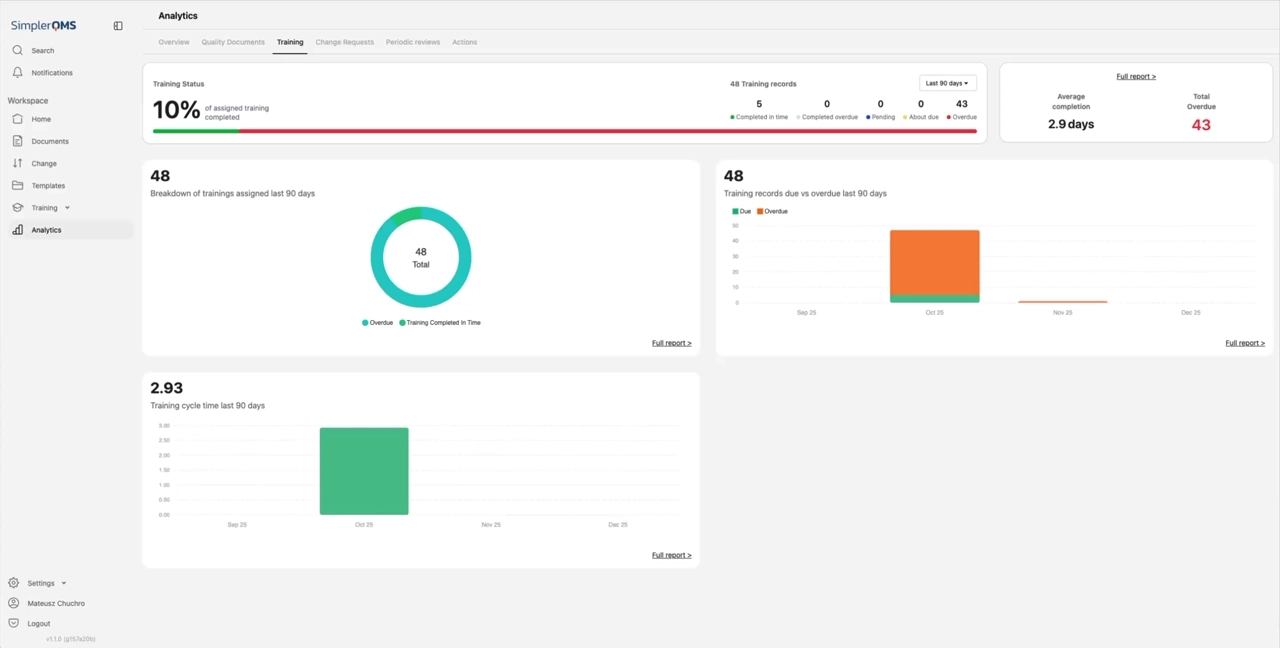Open Notifications bell icon
Image resolution: width=1280 pixels, height=648 pixels.
click(17, 73)
